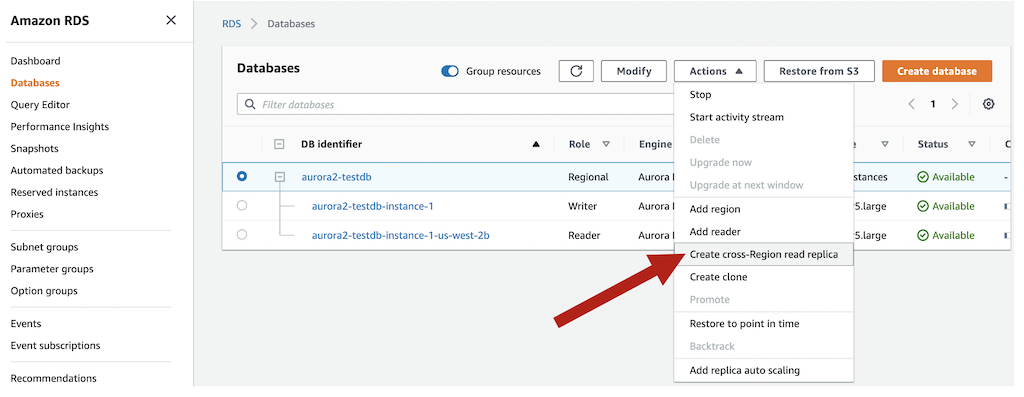Open the aurora2-testdb link
This screenshot has height=397, width=1024.
(x=337, y=176)
